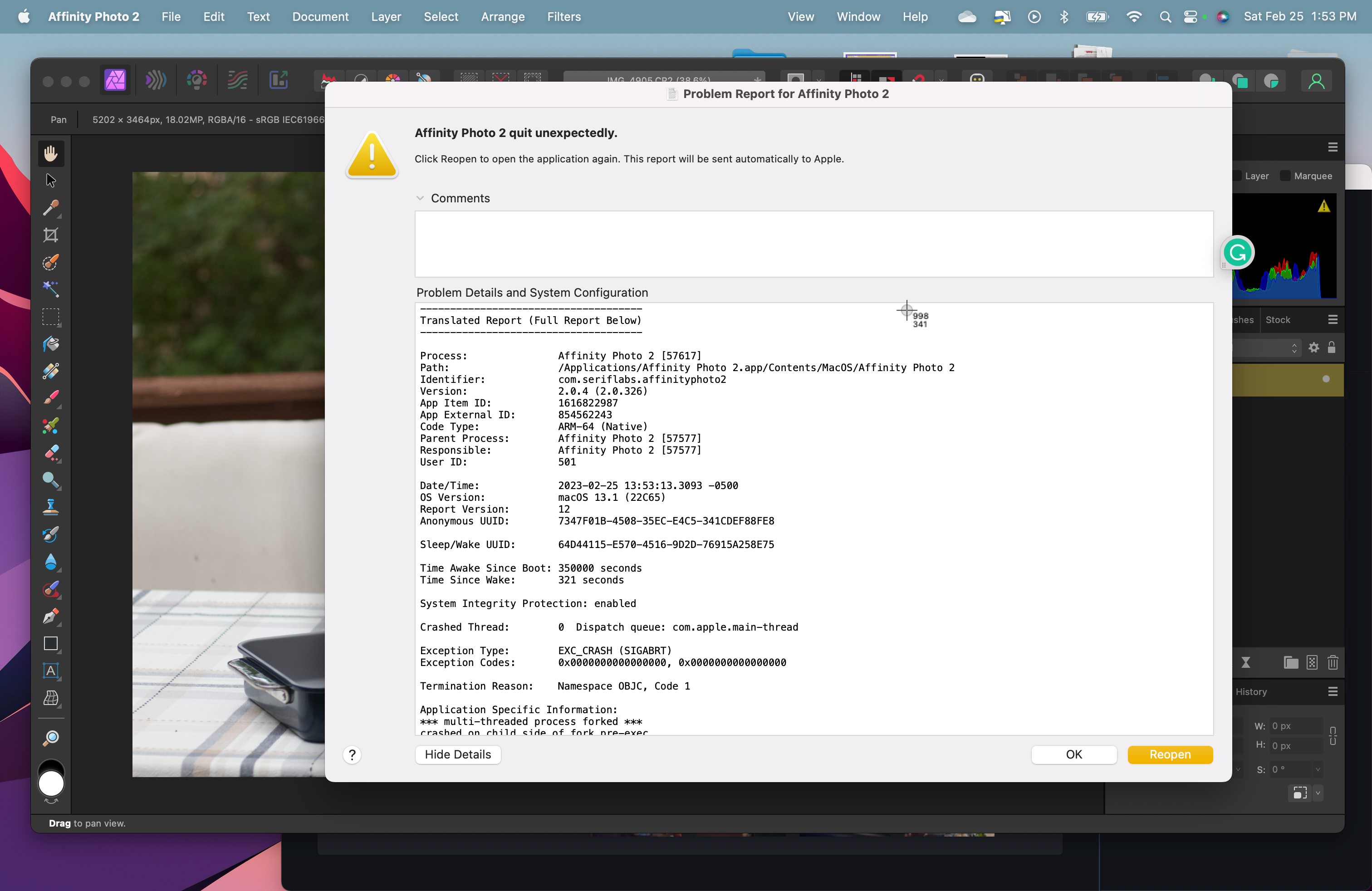
Task: Click the Grammarly floating icon
Action: point(1238,252)
